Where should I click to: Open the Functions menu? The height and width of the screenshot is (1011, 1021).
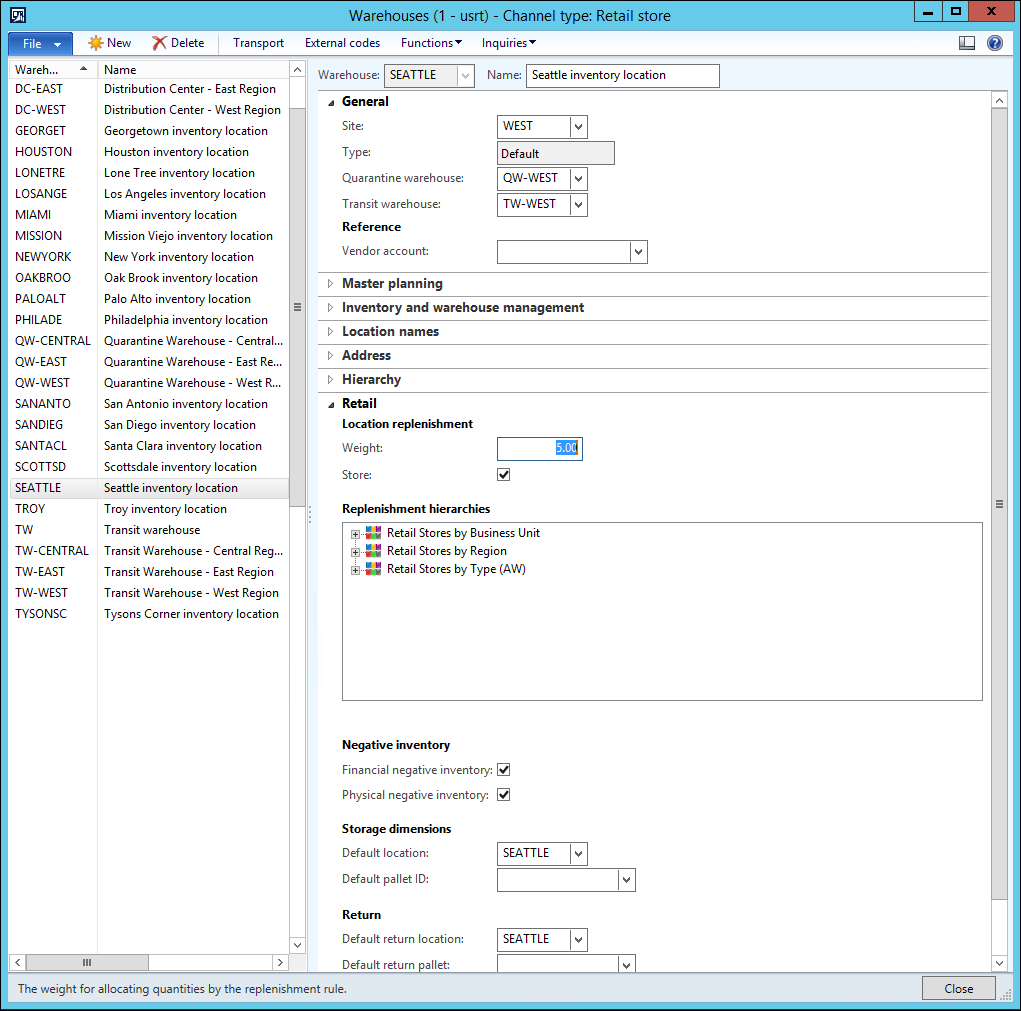[431, 43]
